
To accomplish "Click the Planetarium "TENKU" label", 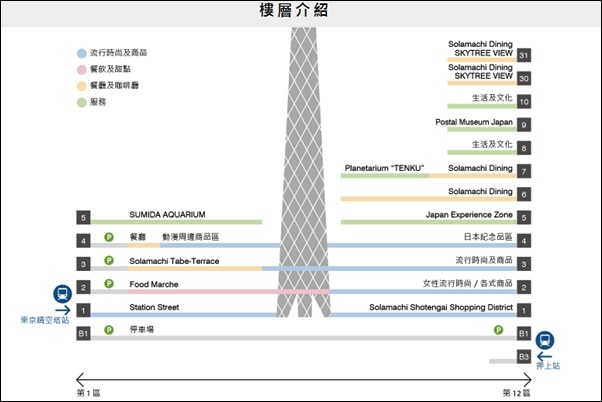I will pos(384,168).
